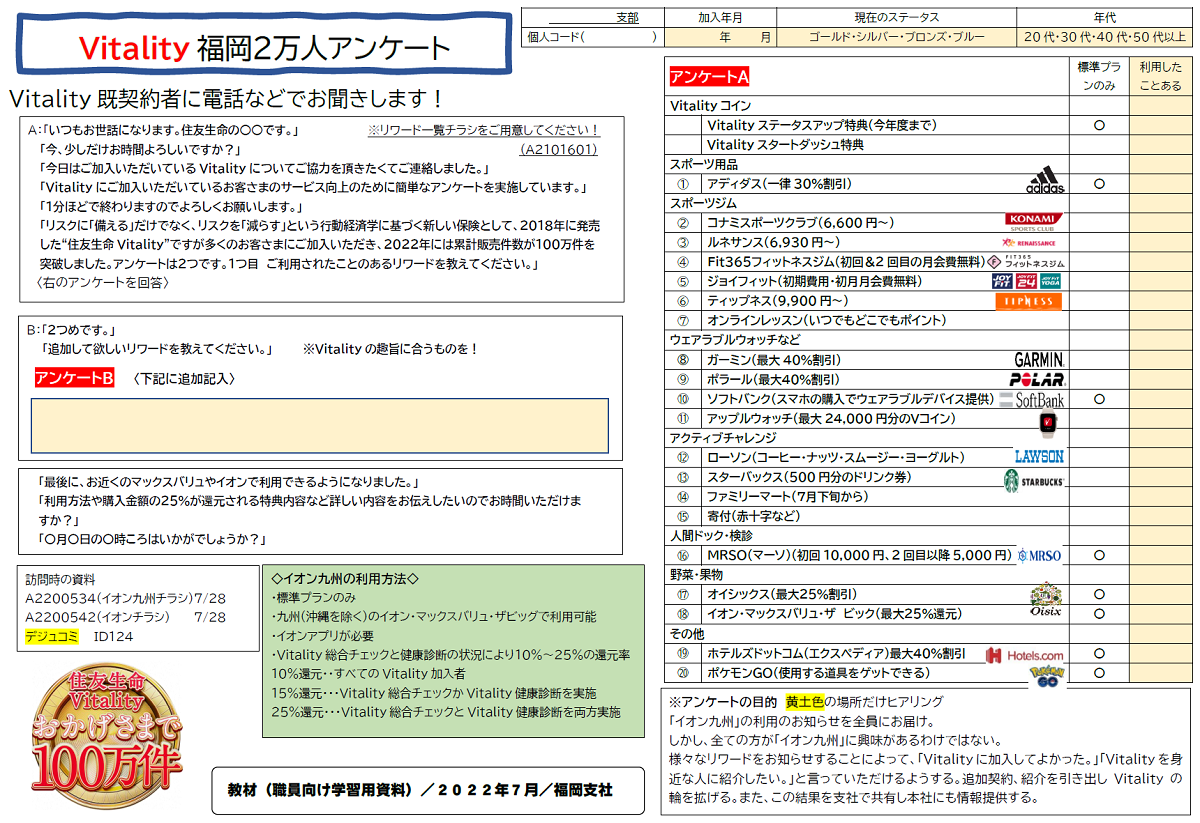Click the 利用したことある column header
Screen dimensions: 1200x823
1161,76
